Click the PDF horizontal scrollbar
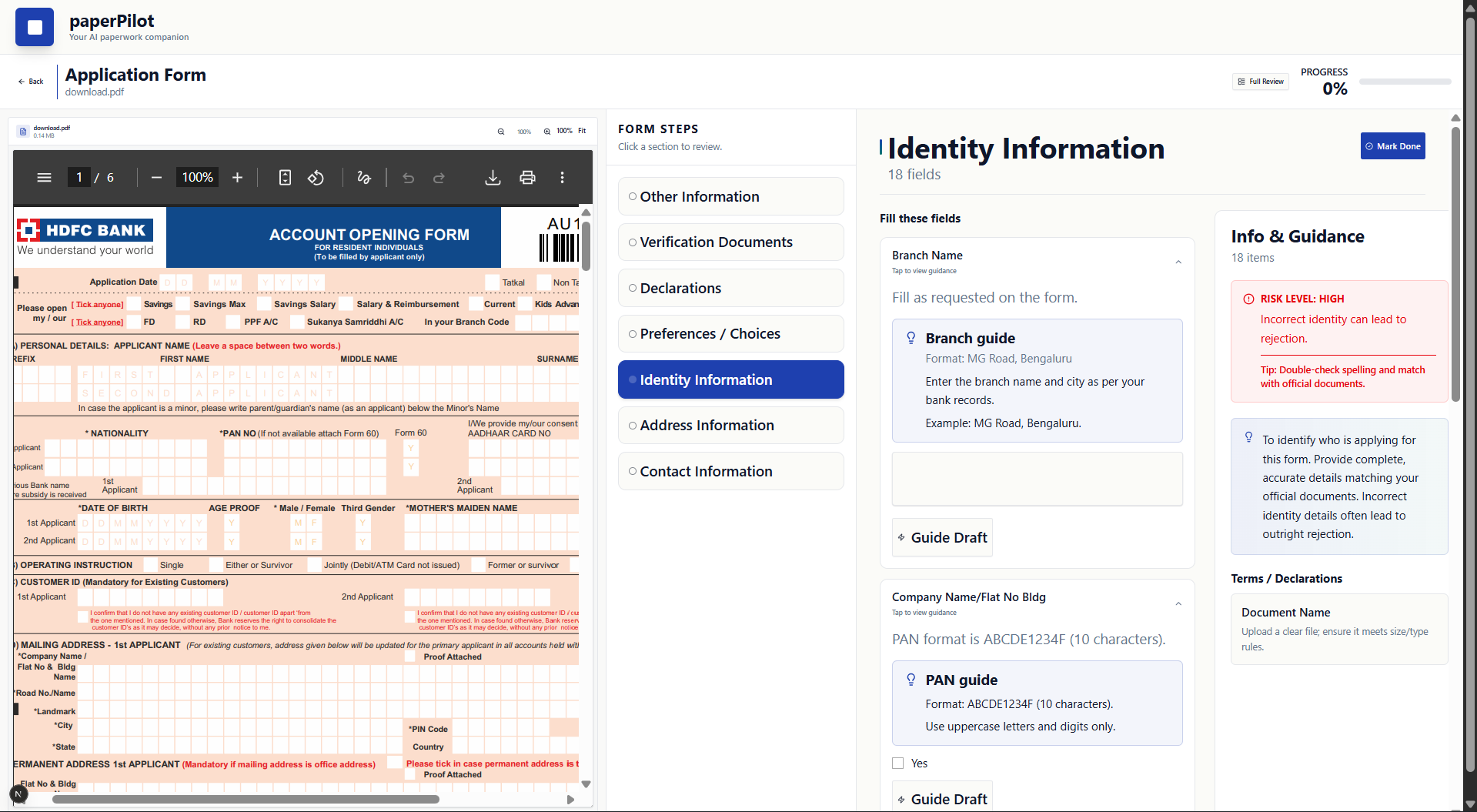 coord(246,799)
